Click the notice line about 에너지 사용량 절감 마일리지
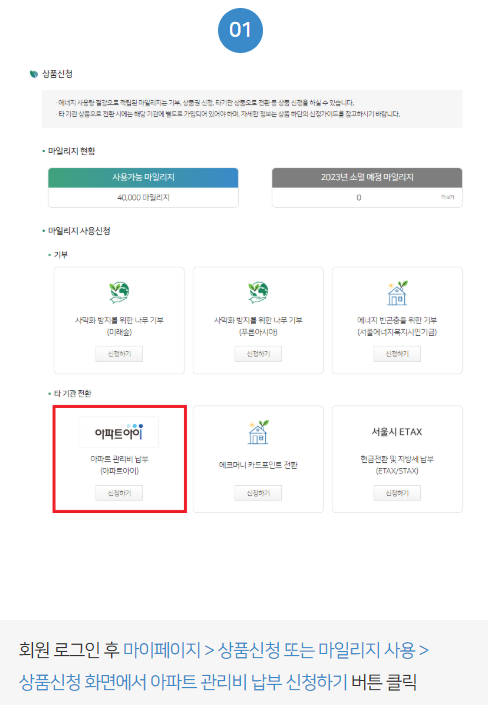This screenshot has height=705, width=488. [205, 103]
